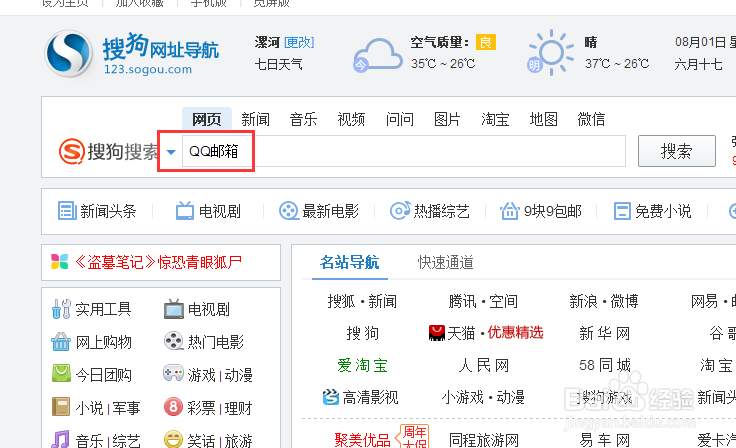This screenshot has width=736, height=448.
Task: Open the 动漫 sidebar link
Action: [x=238, y=375]
